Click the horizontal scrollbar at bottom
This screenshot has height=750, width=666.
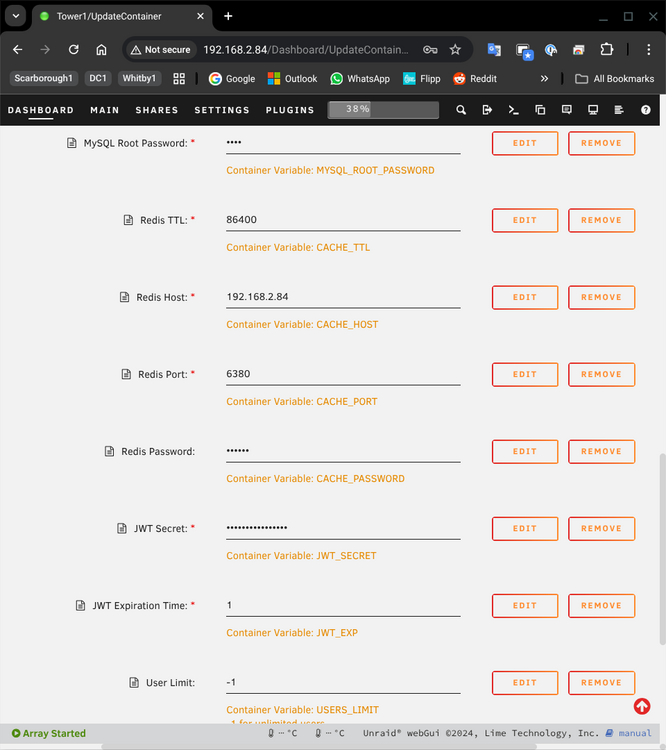point(319,747)
